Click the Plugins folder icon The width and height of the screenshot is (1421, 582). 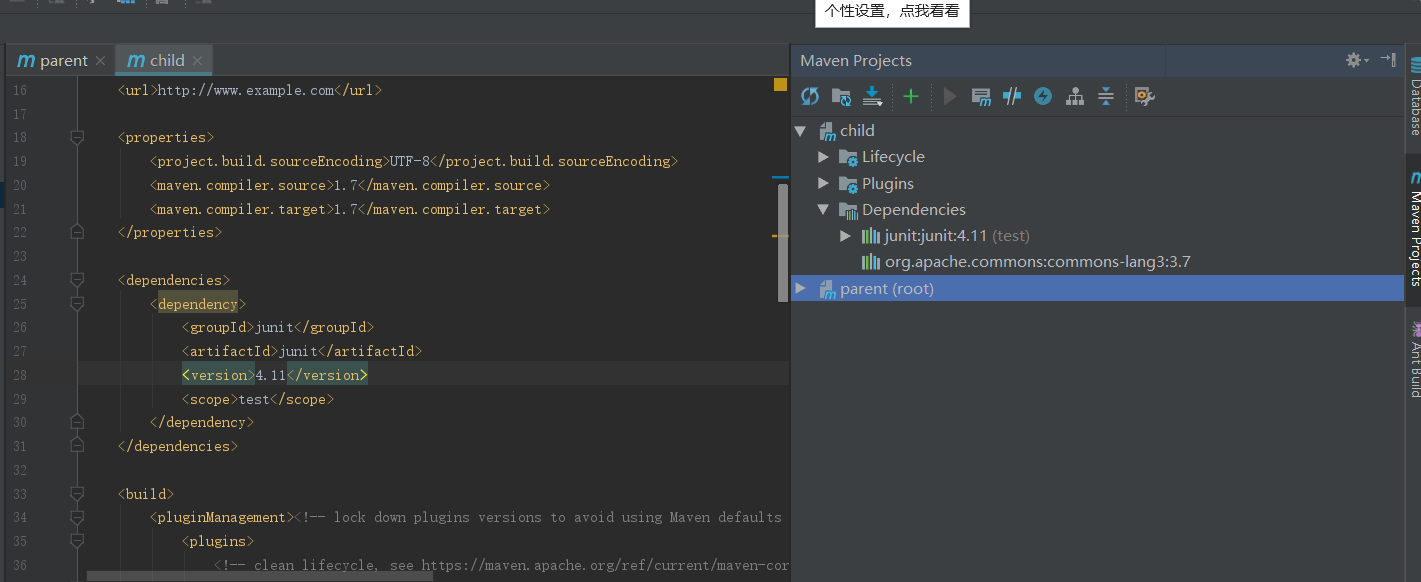848,184
